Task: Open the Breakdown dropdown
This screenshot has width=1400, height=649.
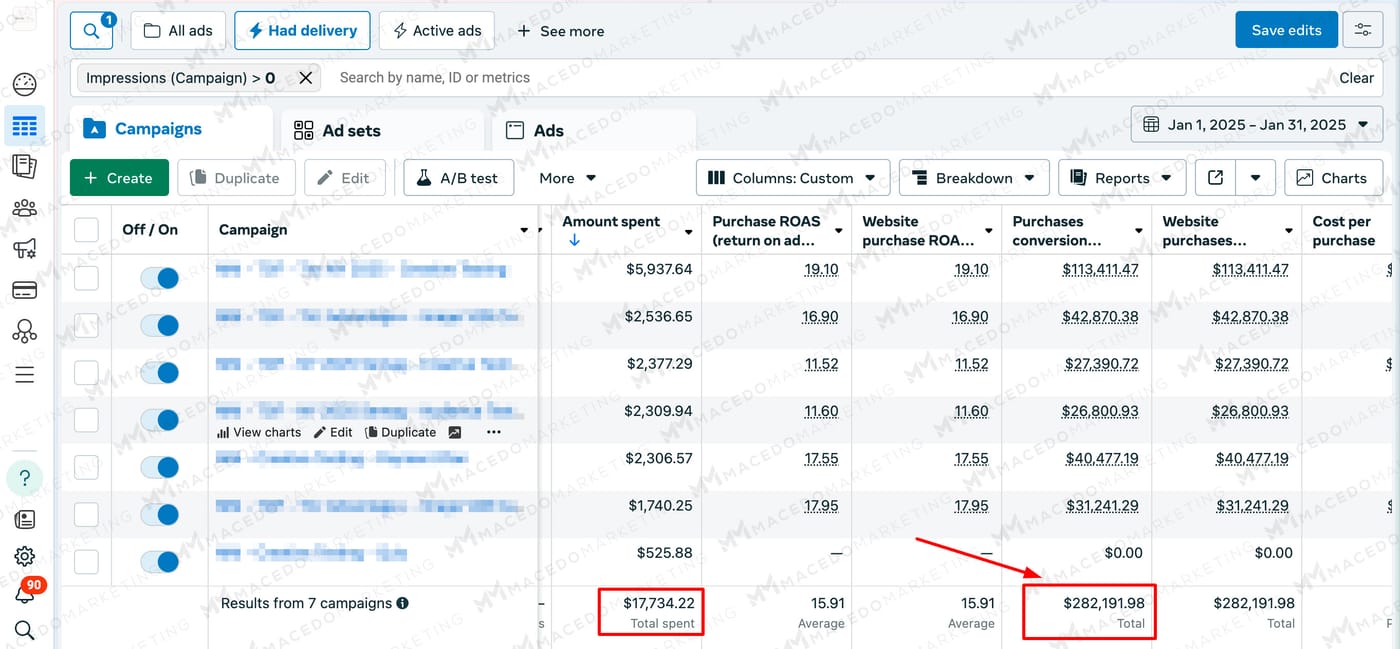Action: [974, 178]
